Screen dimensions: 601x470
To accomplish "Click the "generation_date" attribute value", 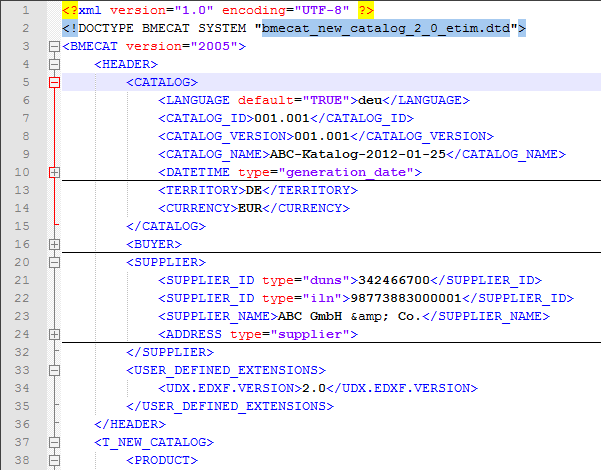I will coord(346,173).
